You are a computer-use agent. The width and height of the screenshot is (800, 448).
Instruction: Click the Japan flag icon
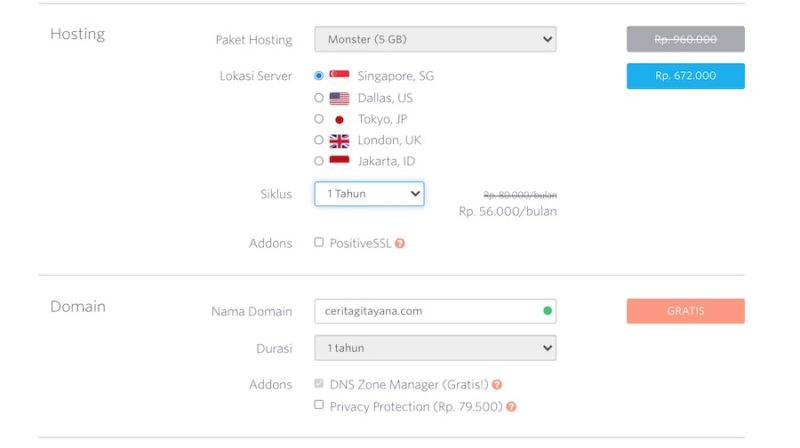point(339,119)
